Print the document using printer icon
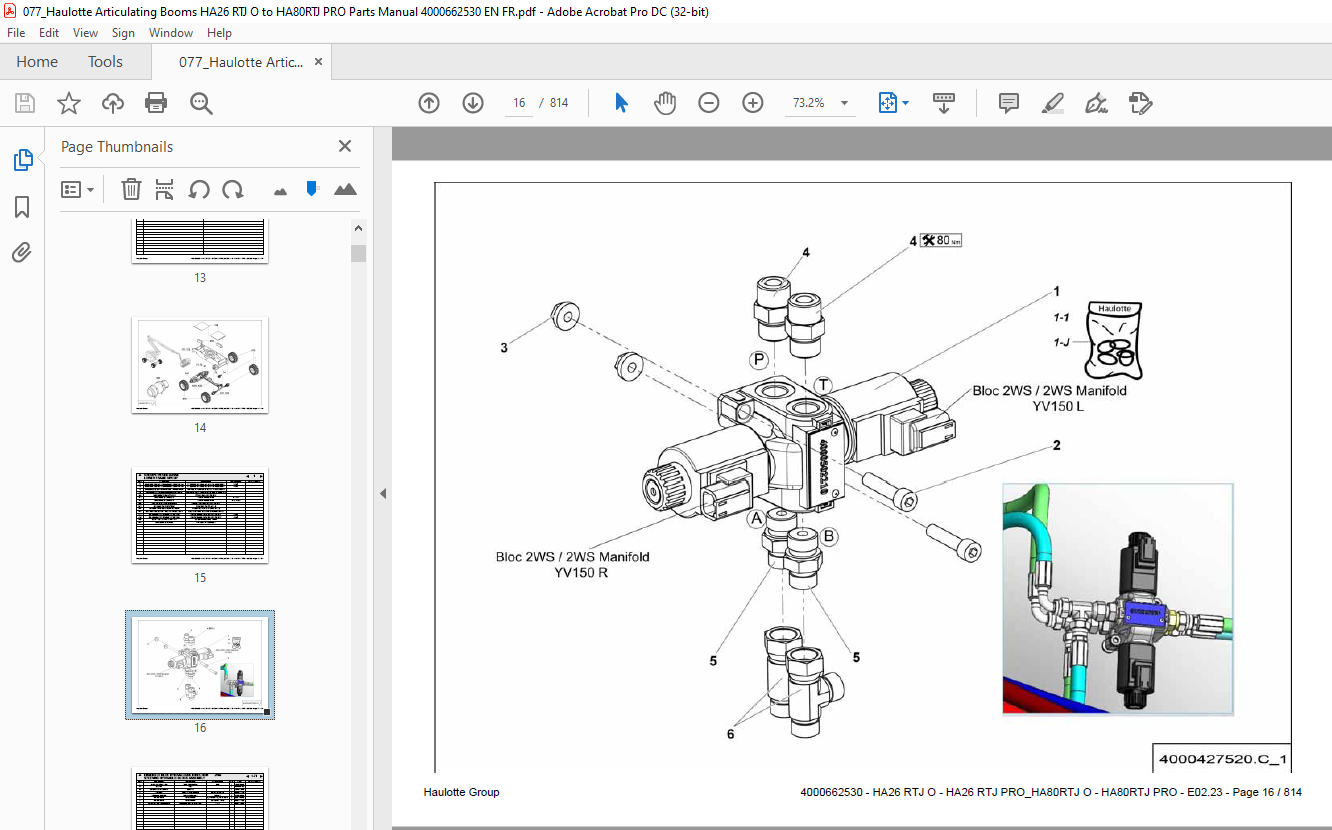The image size is (1332, 830). (x=156, y=103)
